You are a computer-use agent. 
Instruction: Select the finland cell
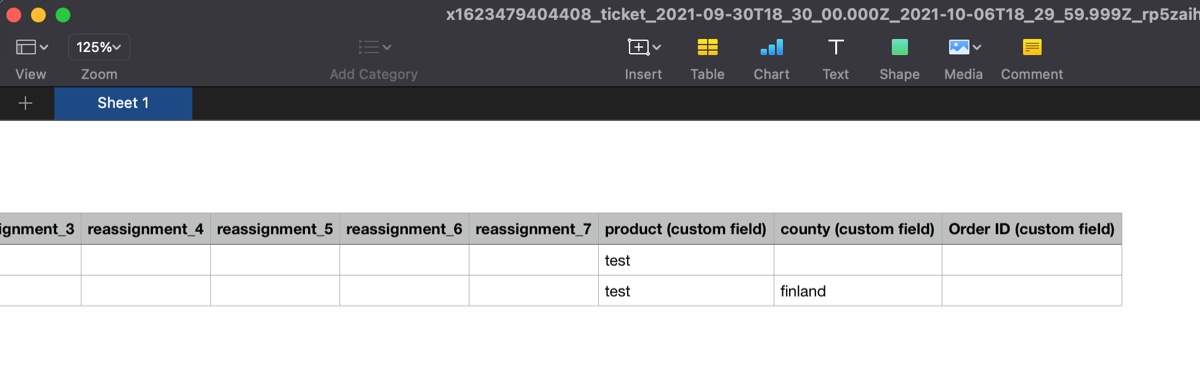pos(858,291)
